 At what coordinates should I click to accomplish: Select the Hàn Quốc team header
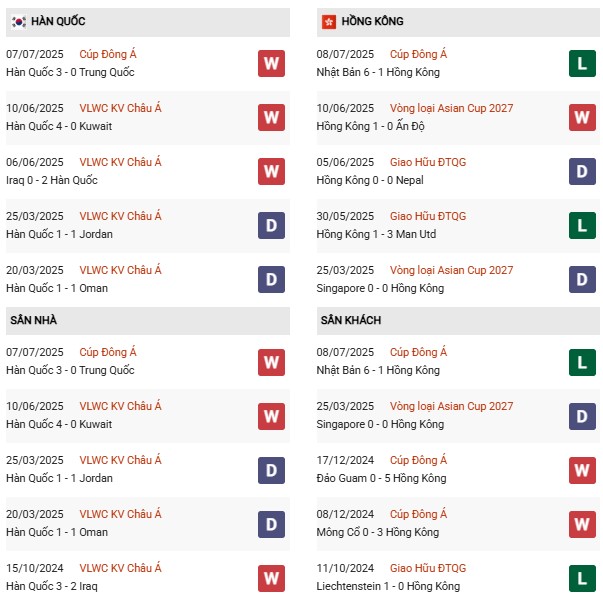59,22
